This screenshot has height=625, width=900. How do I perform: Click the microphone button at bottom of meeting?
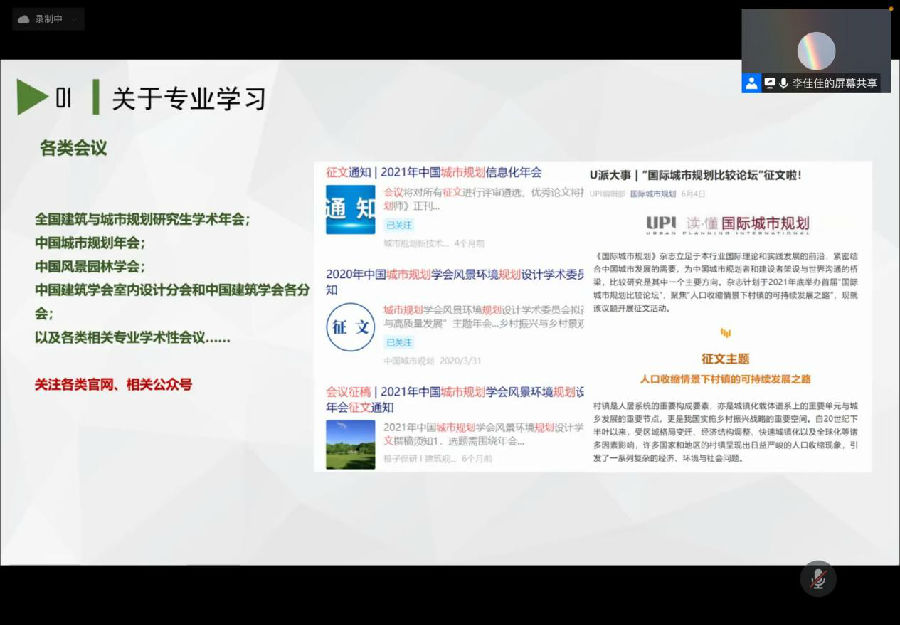pyautogui.click(x=818, y=580)
